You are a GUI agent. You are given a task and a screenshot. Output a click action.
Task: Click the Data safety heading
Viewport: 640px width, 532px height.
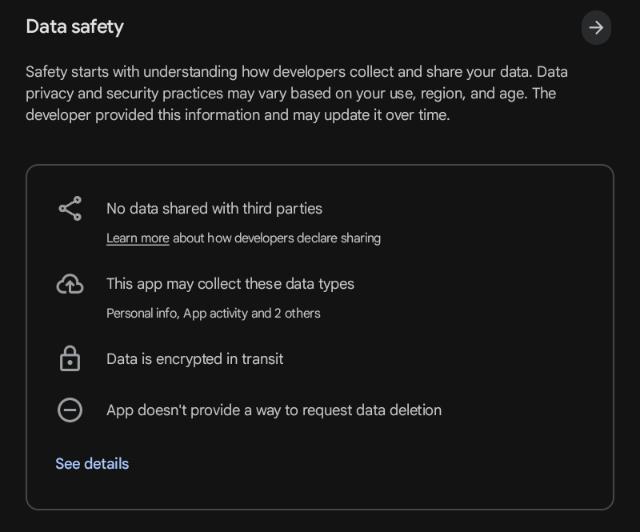(75, 27)
